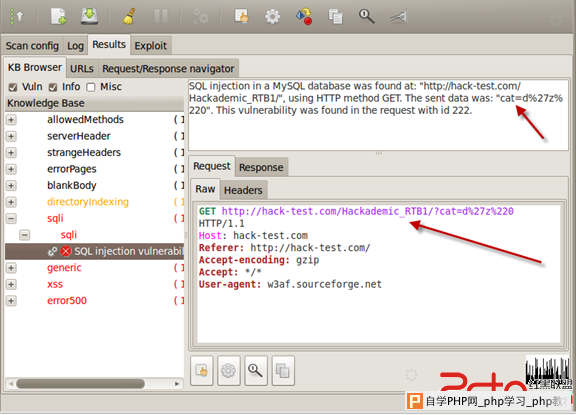
Task: Click the save/download icon in toolbar
Action: pyautogui.click(x=89, y=17)
